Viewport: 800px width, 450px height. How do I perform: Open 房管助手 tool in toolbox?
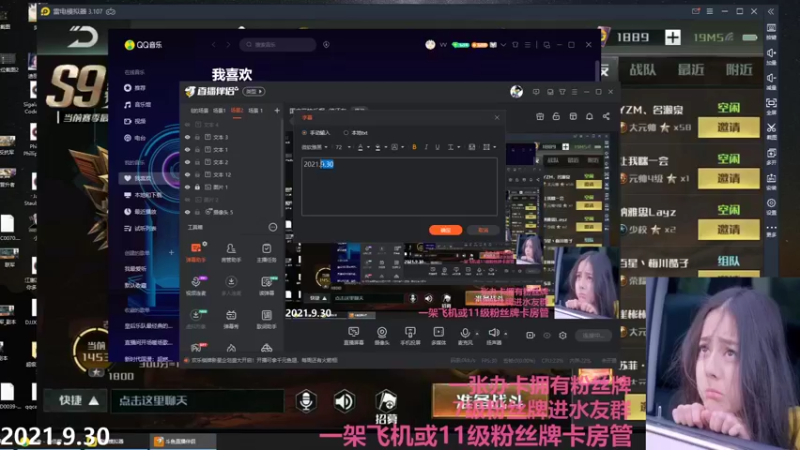[231, 253]
